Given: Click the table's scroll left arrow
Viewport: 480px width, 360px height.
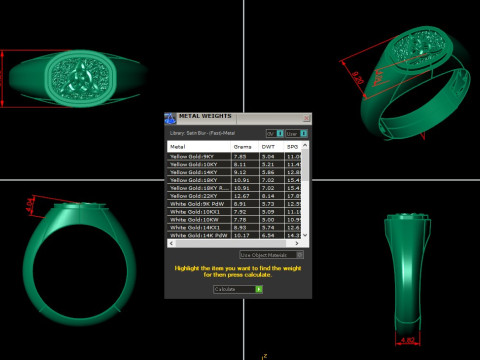Looking at the screenshot, I should pyautogui.click(x=171, y=243).
